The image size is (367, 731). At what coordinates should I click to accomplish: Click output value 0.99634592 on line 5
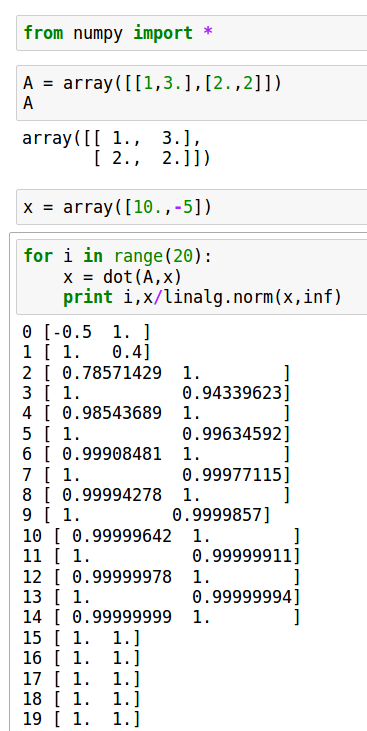point(232,434)
